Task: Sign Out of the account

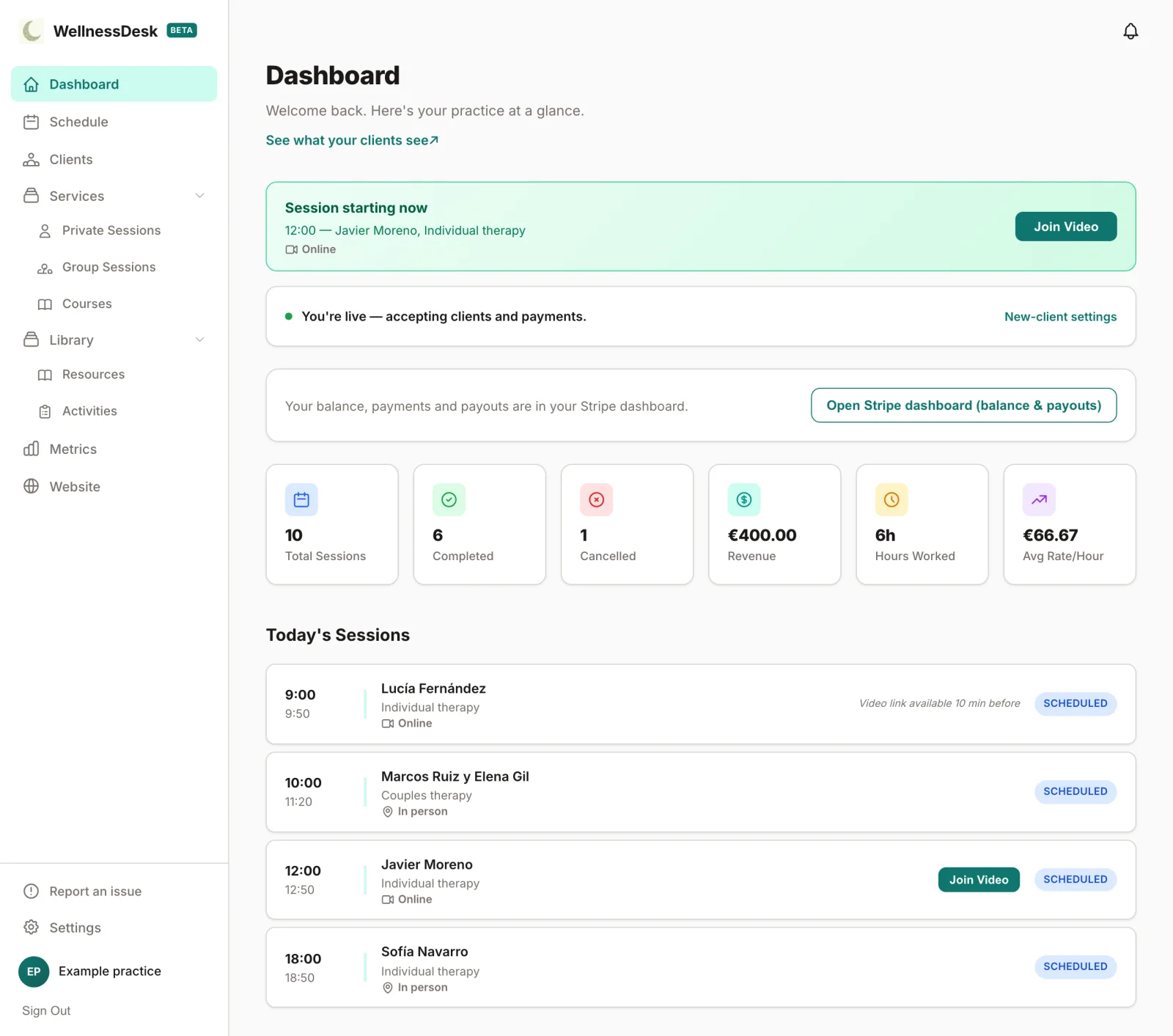Action: (46, 1010)
